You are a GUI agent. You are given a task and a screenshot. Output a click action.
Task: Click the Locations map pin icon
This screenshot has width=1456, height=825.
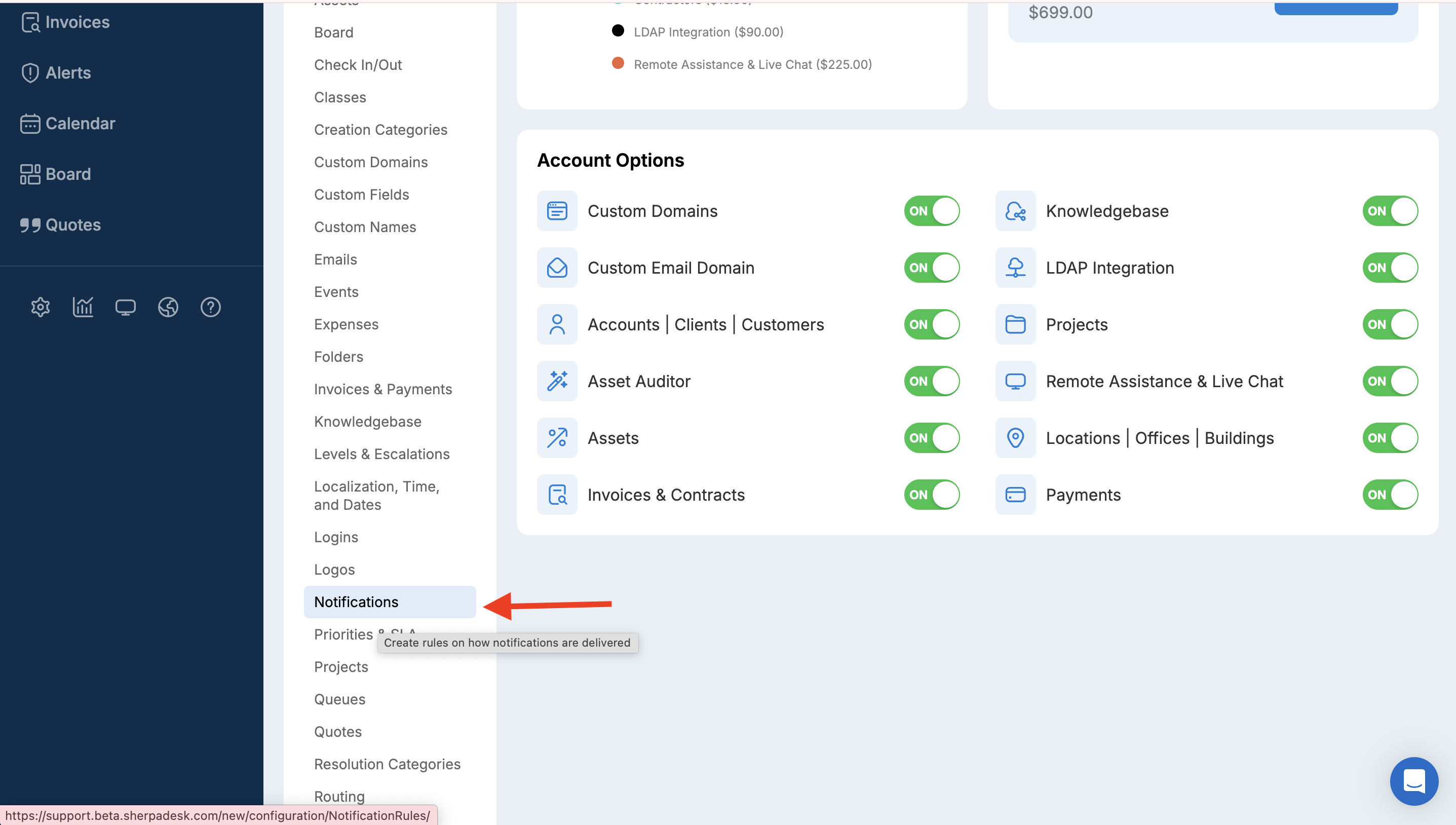[x=1015, y=438]
